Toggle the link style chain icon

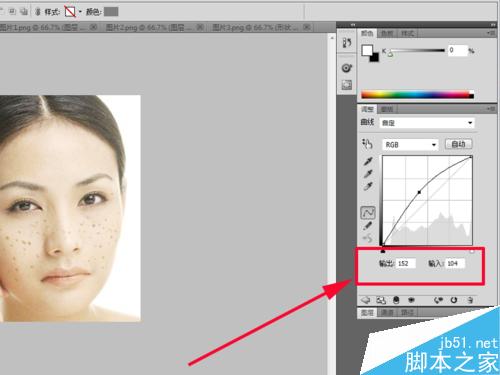[38, 12]
